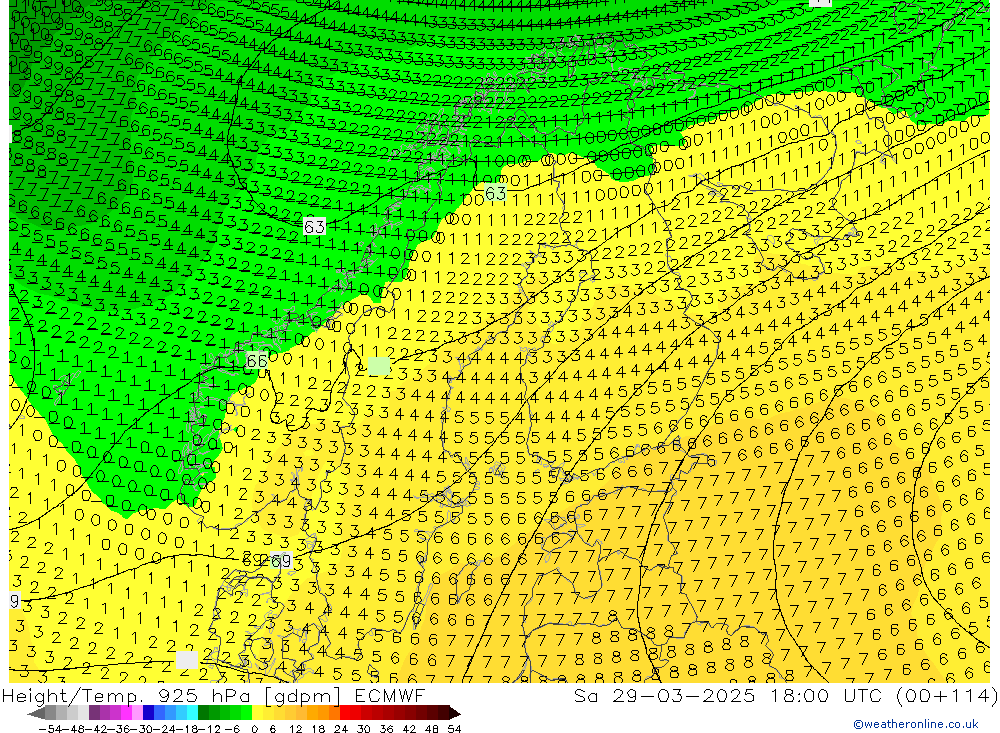
Task: Click the positive "48" legend value
Action: [432, 729]
